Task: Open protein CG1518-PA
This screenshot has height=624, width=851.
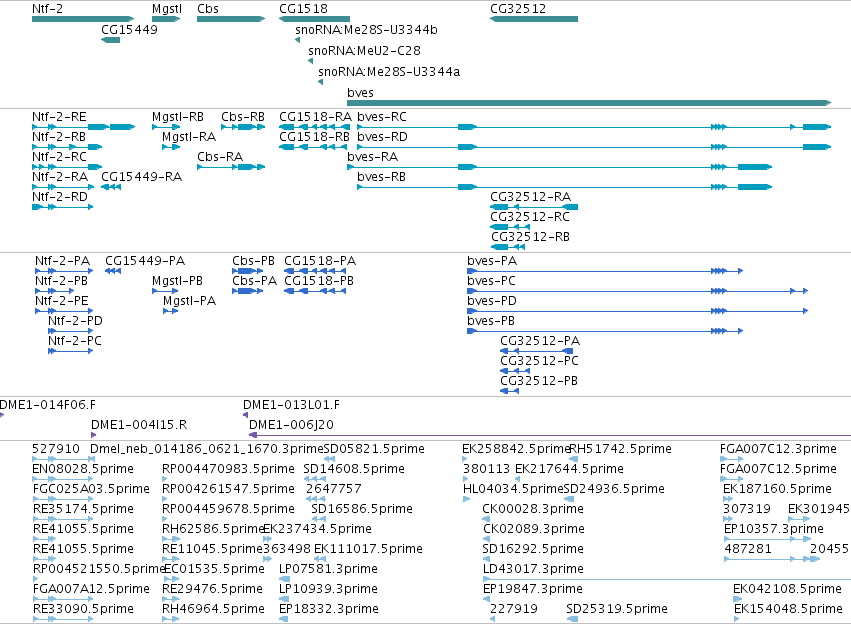Action: (320, 261)
